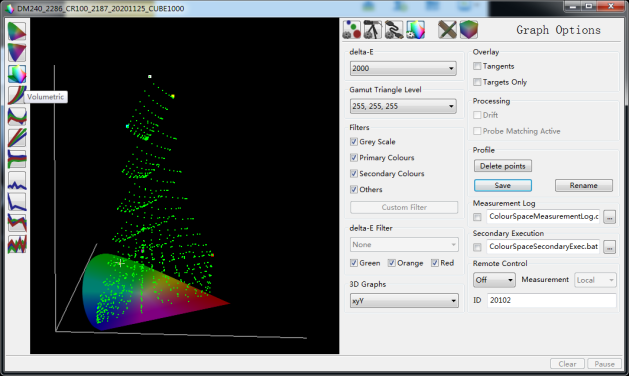
Task: Open probe options tripod icon
Action: pos(373,30)
